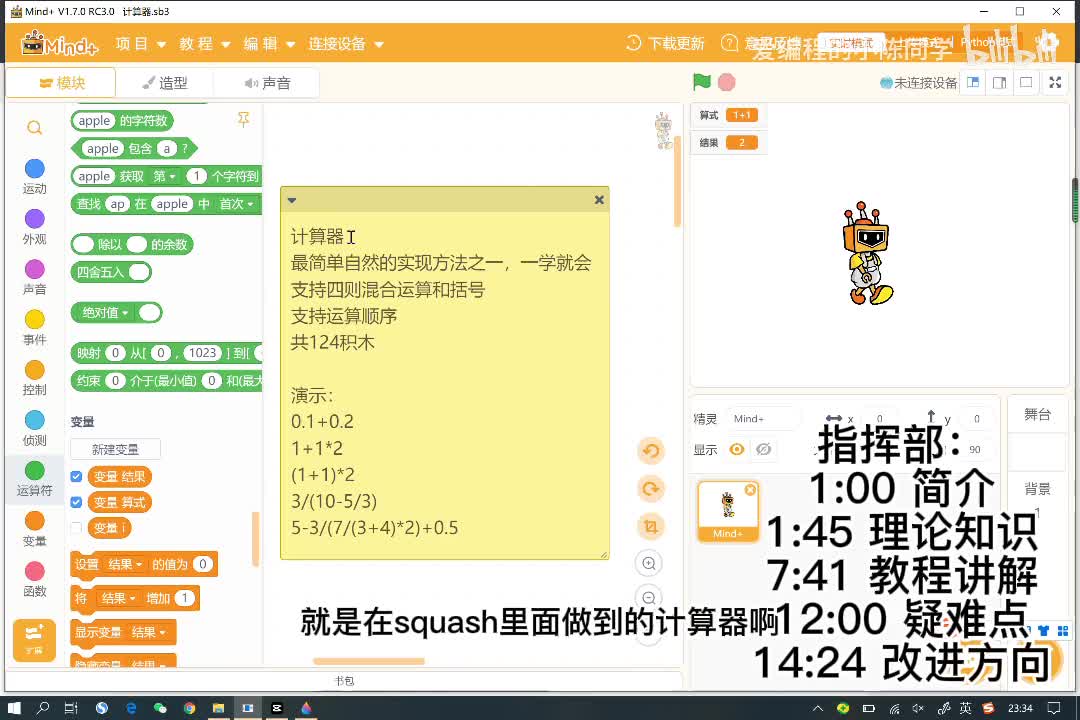
Task: Open the 绝对值 function dropdown
Action: [x=105, y=313]
